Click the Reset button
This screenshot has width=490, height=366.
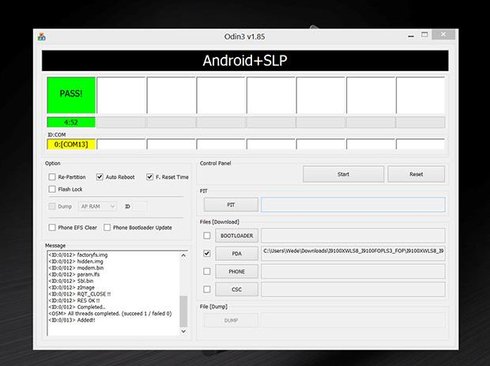(x=416, y=174)
